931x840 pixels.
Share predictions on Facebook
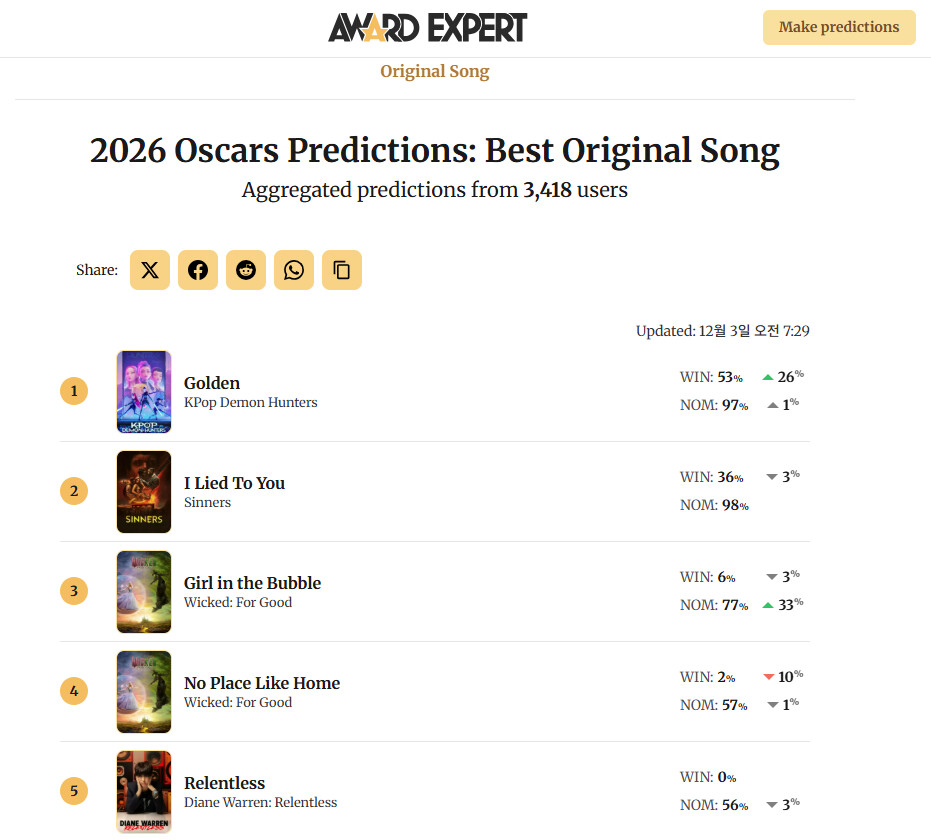tap(198, 270)
